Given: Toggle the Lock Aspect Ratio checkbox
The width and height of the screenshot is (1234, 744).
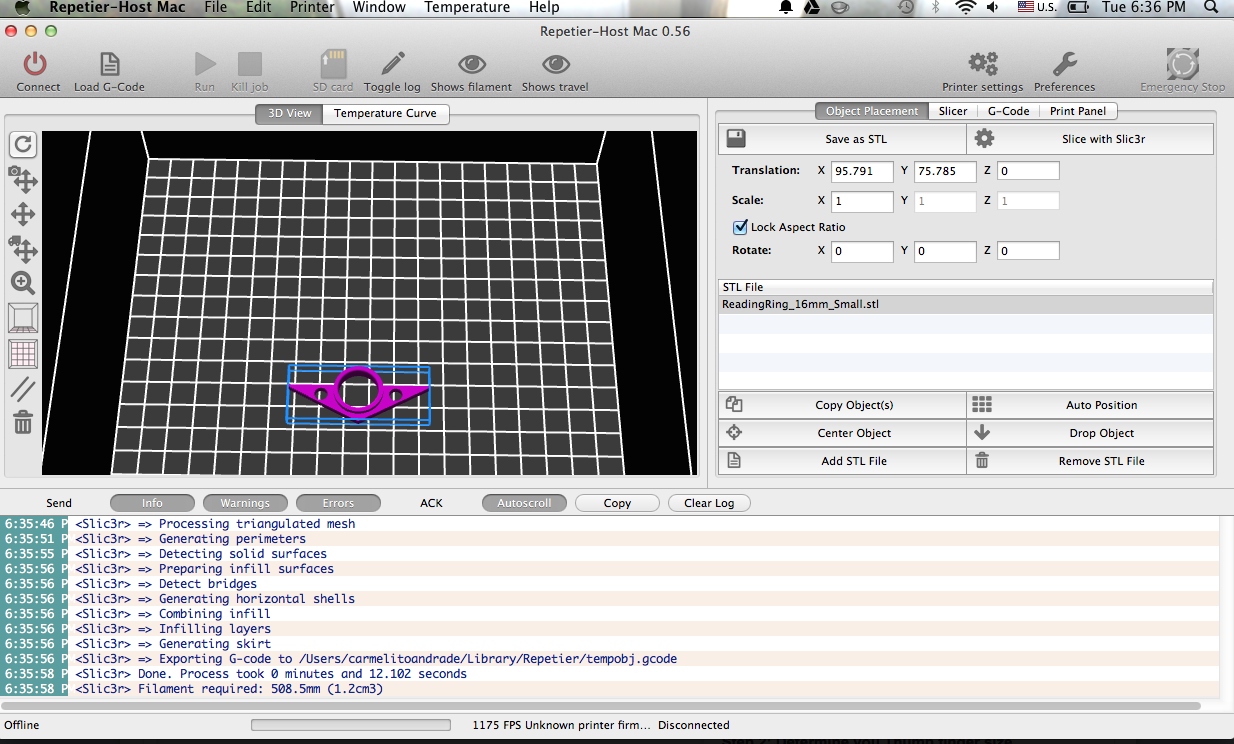Looking at the screenshot, I should [x=741, y=227].
